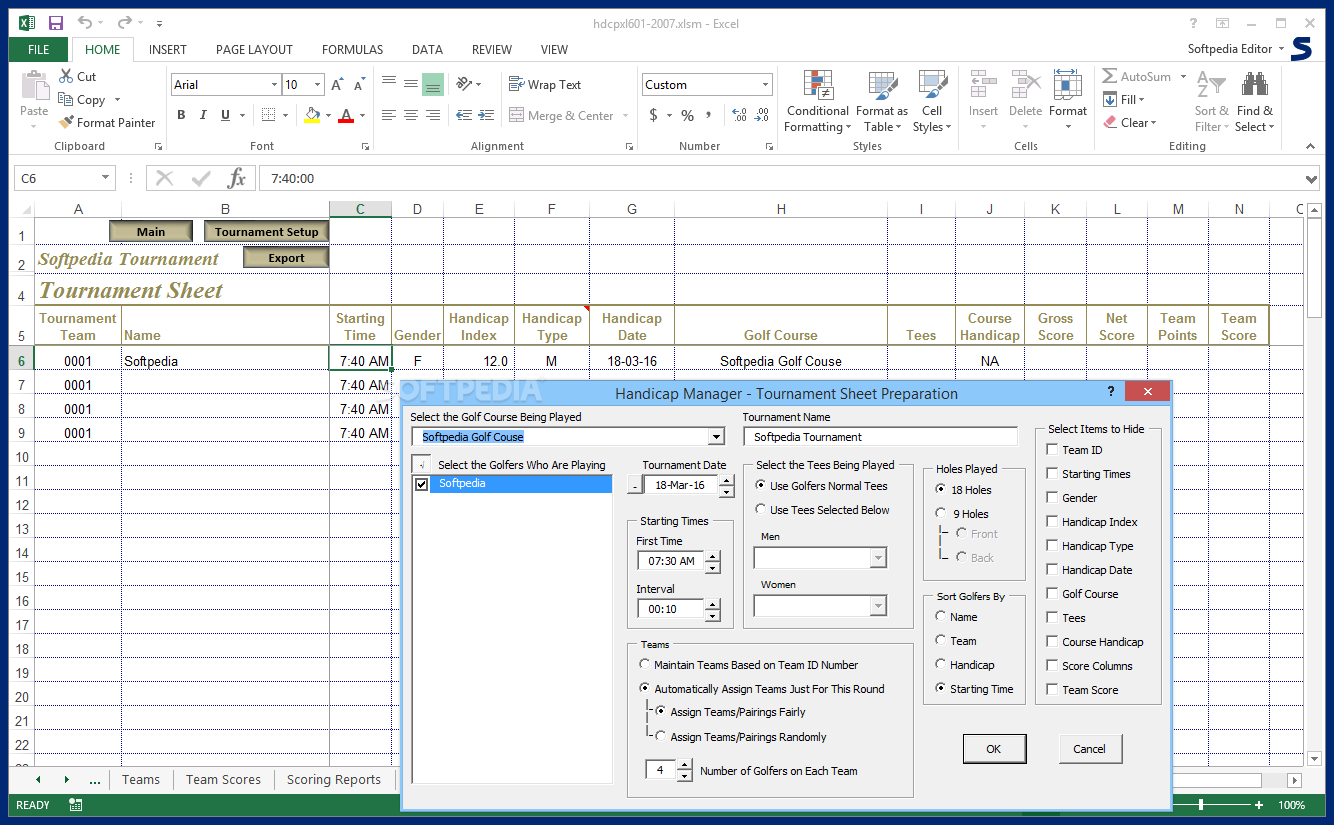1334x825 pixels.
Task: Check the Golf Course hide option
Action: tap(1052, 594)
